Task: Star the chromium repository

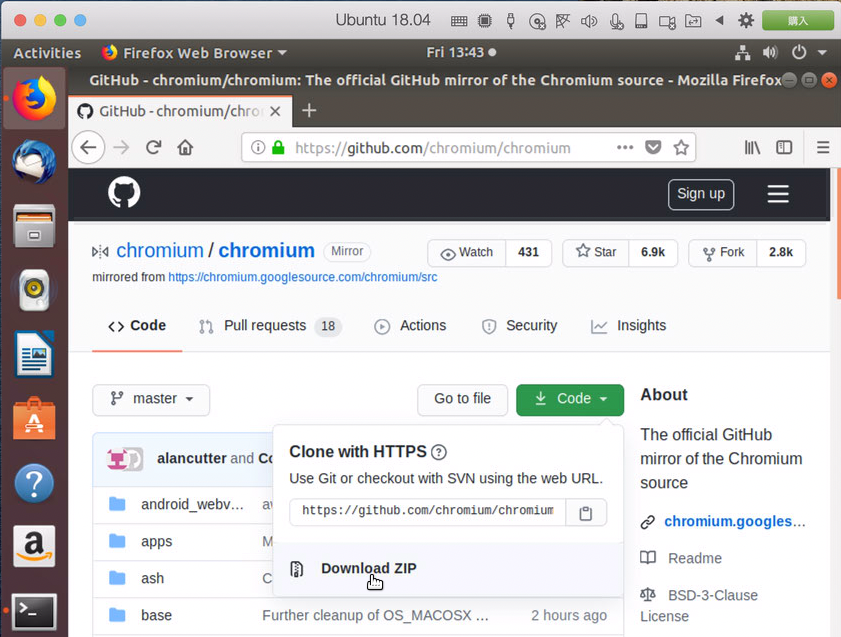Action: coord(595,252)
